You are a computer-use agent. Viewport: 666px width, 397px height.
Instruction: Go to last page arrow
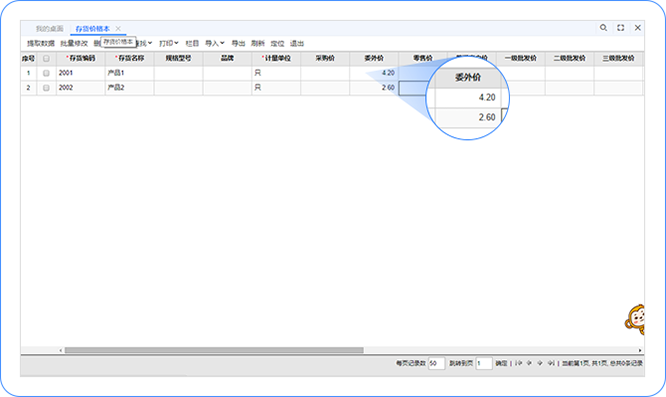tap(551, 363)
